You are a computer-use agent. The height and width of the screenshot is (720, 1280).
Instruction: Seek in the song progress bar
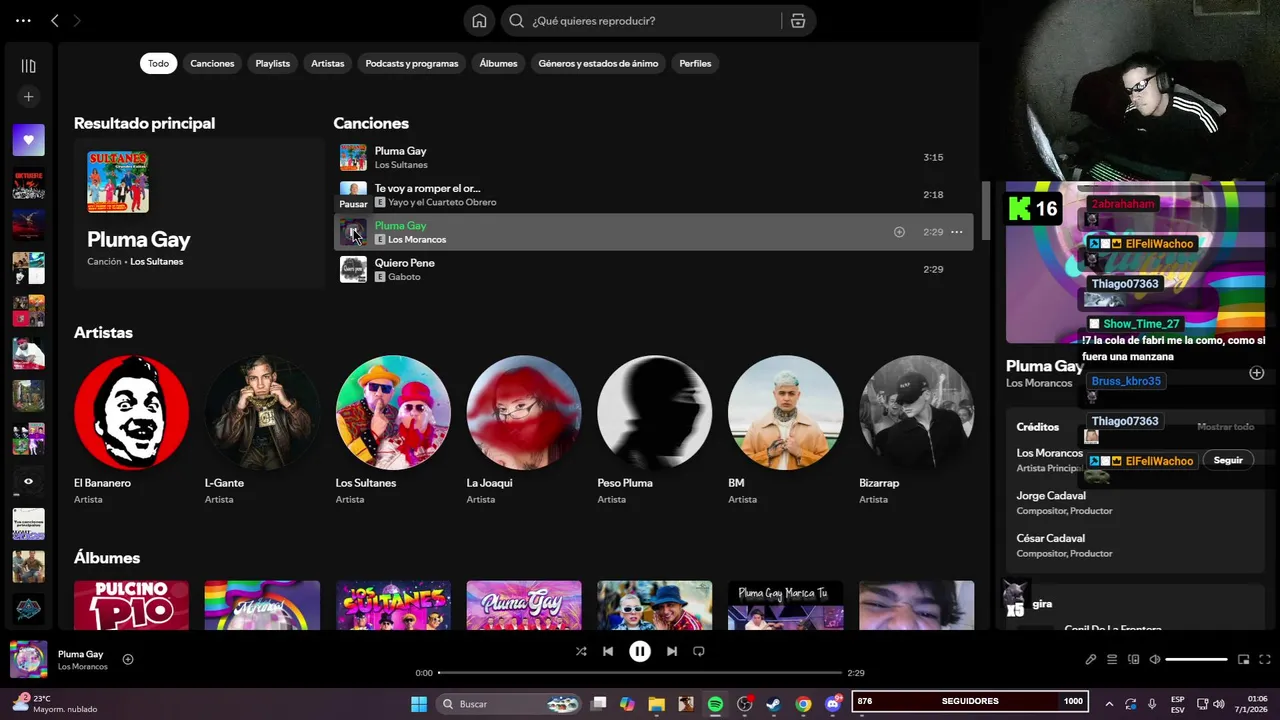point(640,673)
